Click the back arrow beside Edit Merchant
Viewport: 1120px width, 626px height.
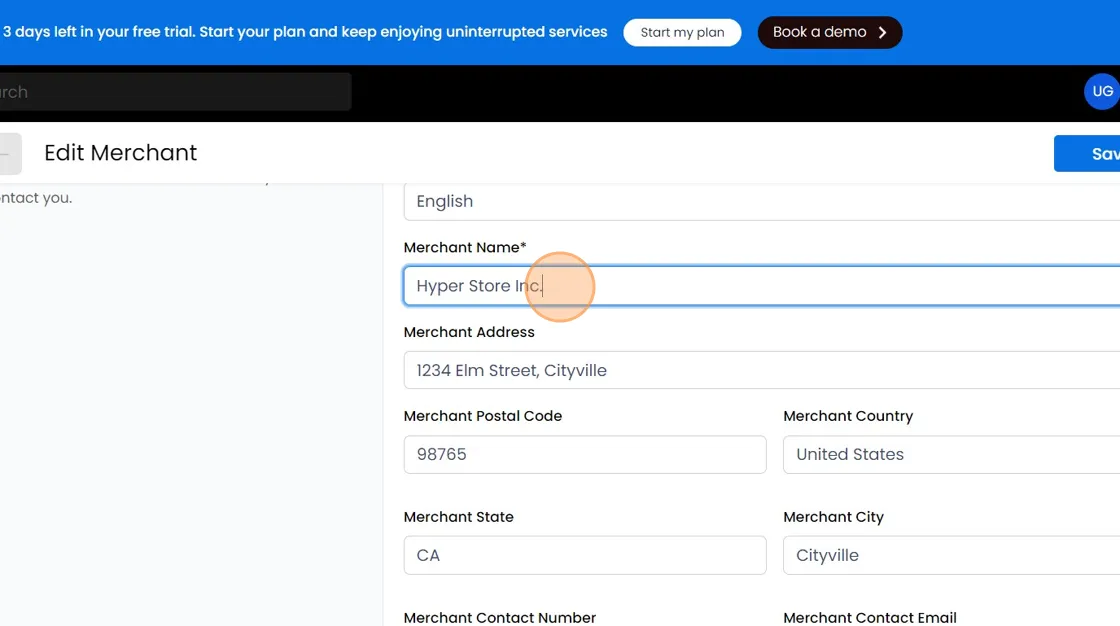[10, 153]
